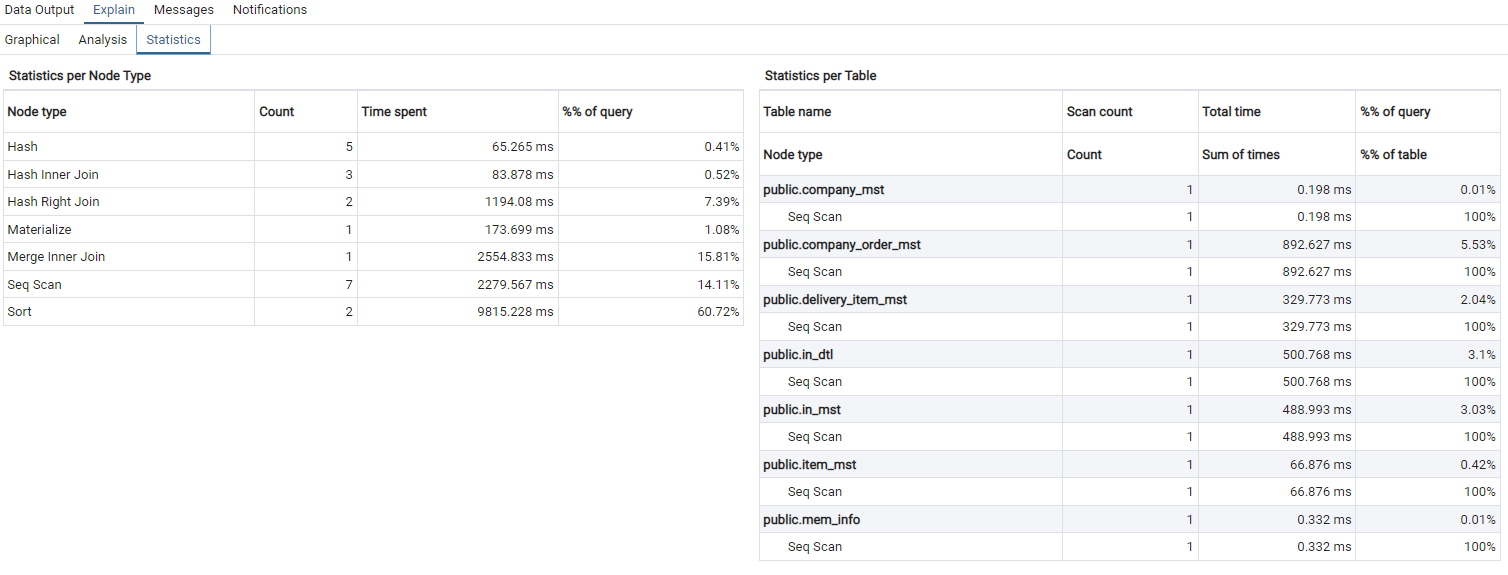Select the Merge Inner Join row
Screen dimensions: 1508x575
tap(374, 257)
